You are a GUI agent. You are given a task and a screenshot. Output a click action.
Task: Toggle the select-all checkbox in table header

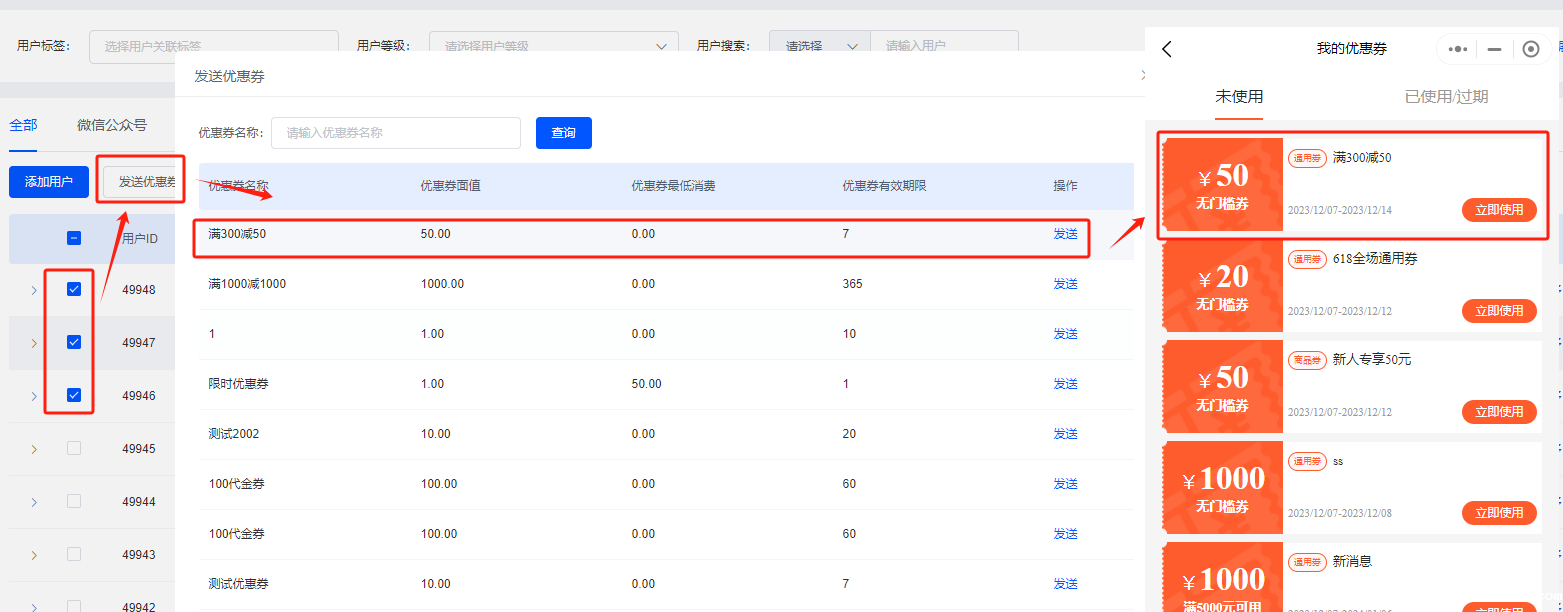74,238
